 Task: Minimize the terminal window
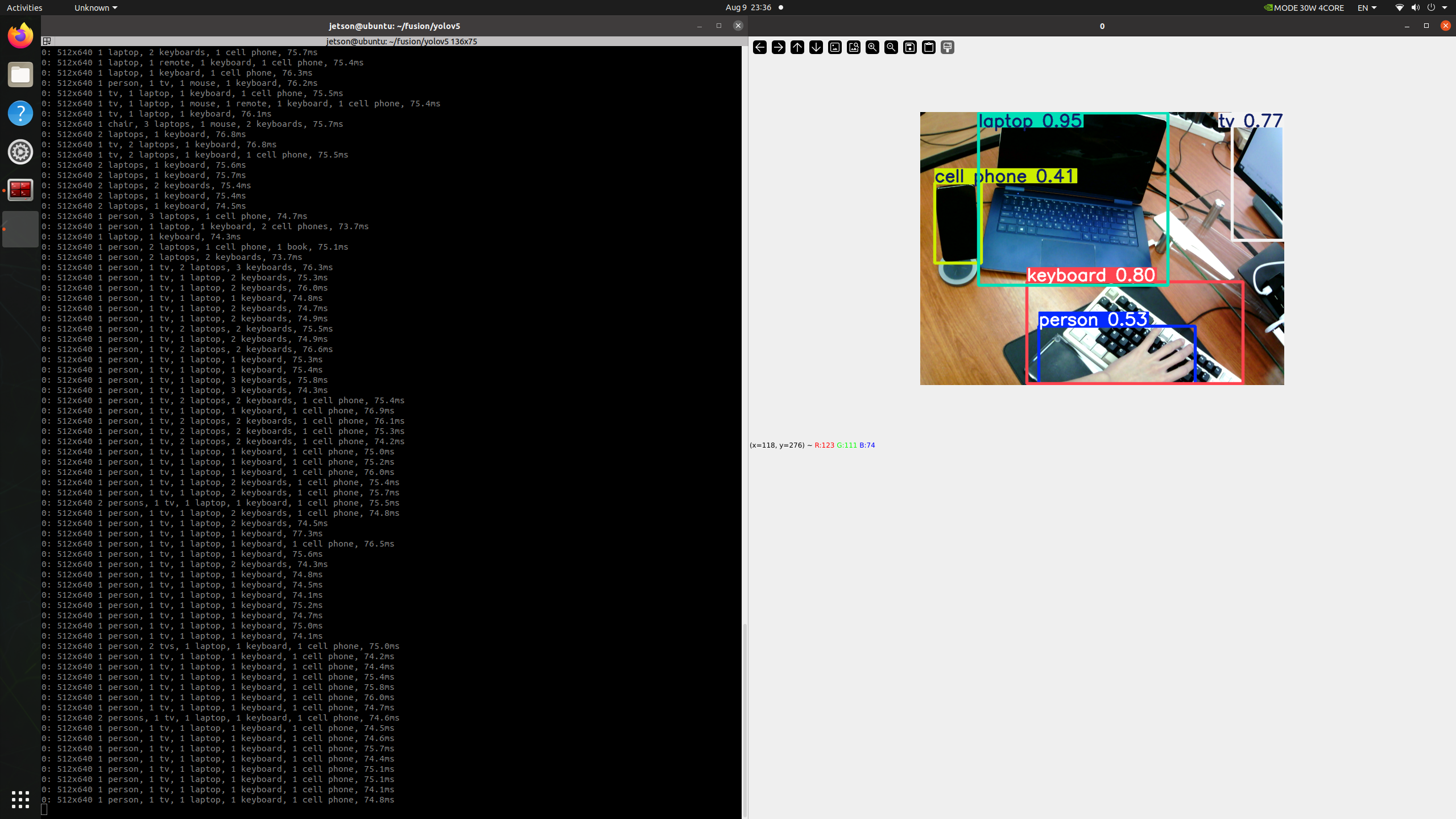700,26
